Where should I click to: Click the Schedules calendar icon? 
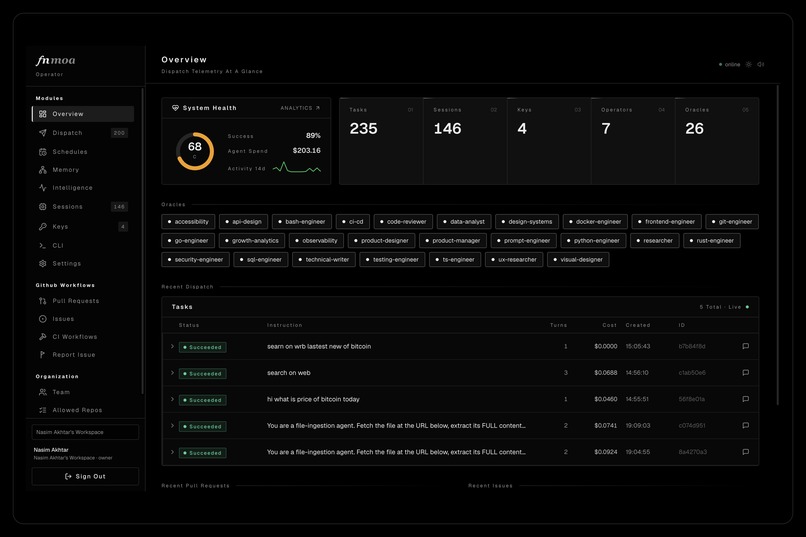click(x=43, y=152)
